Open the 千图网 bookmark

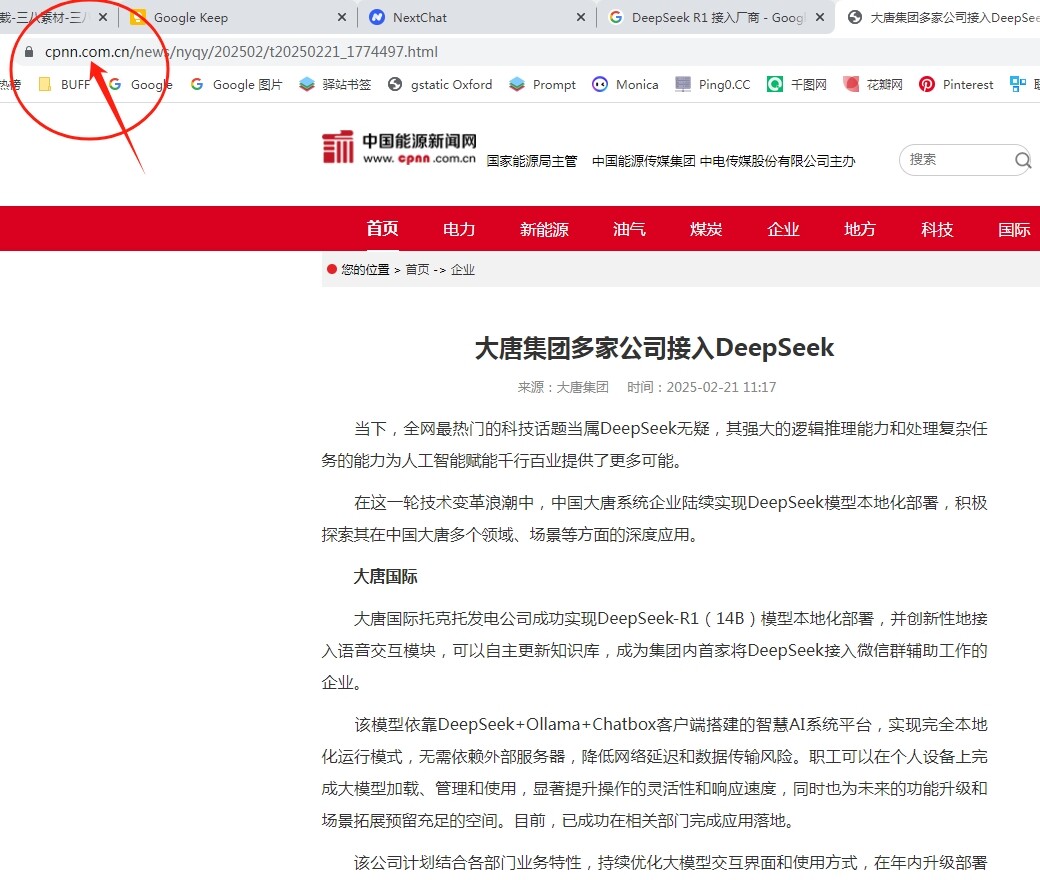[x=797, y=84]
